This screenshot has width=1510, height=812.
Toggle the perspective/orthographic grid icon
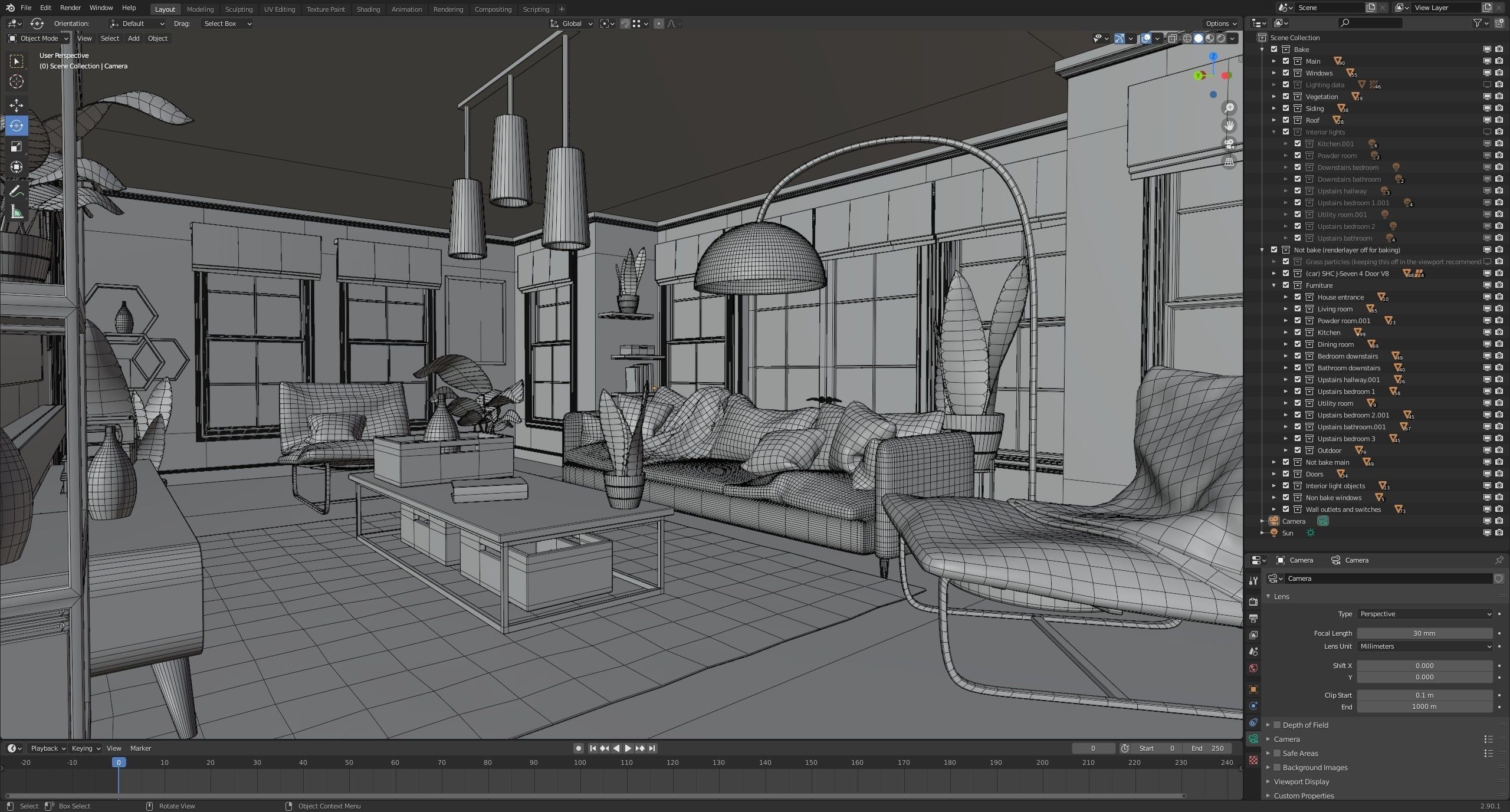point(1229,162)
